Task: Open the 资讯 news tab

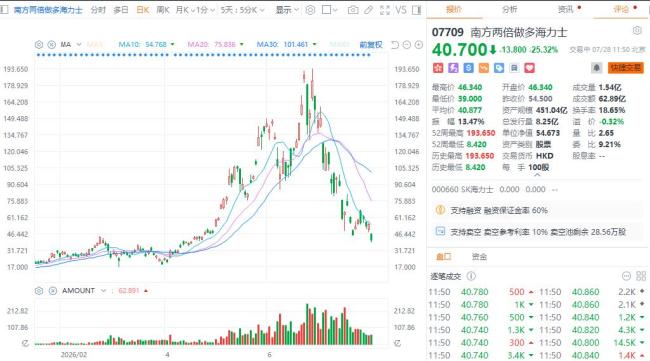Action: coord(565,9)
